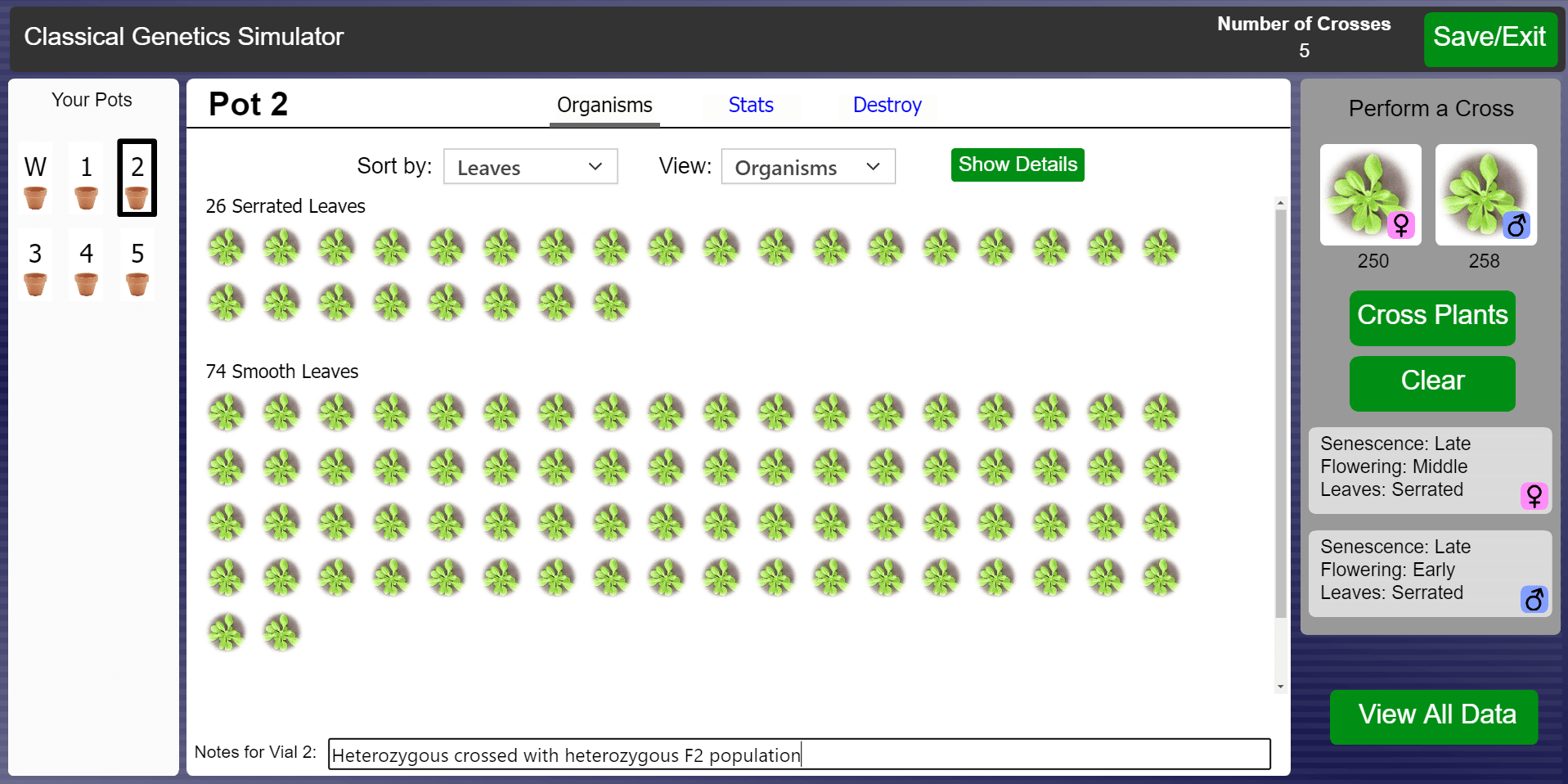This screenshot has height=784, width=1568.
Task: Open pot 4 from the pot list
Action: 86,266
